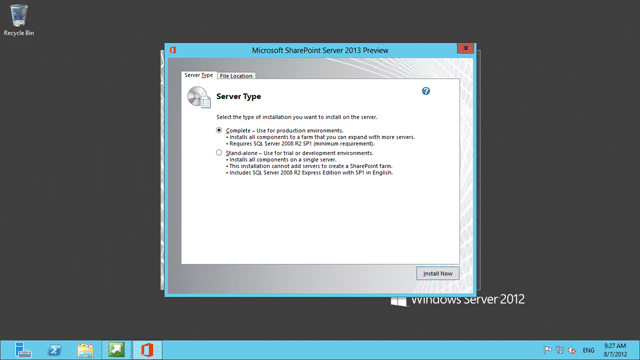Click text "Installs all components on a single server"
Viewport: 640px width, 360px height.
click(x=282, y=160)
